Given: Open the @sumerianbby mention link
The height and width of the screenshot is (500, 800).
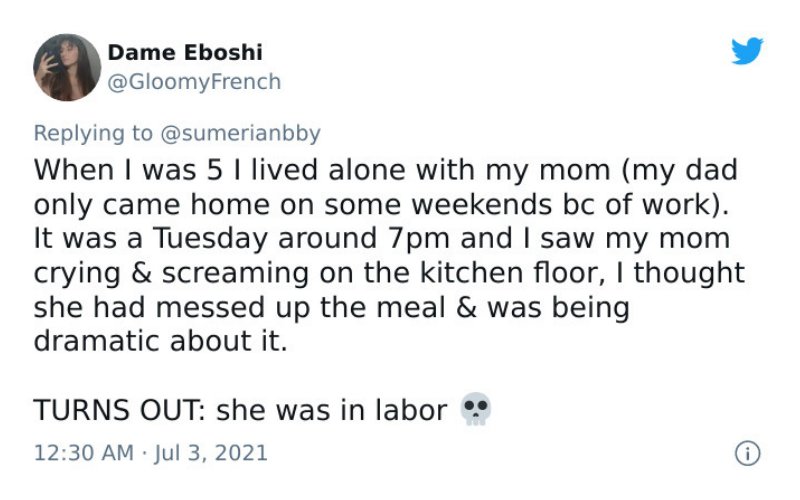Looking at the screenshot, I should [x=240, y=134].
